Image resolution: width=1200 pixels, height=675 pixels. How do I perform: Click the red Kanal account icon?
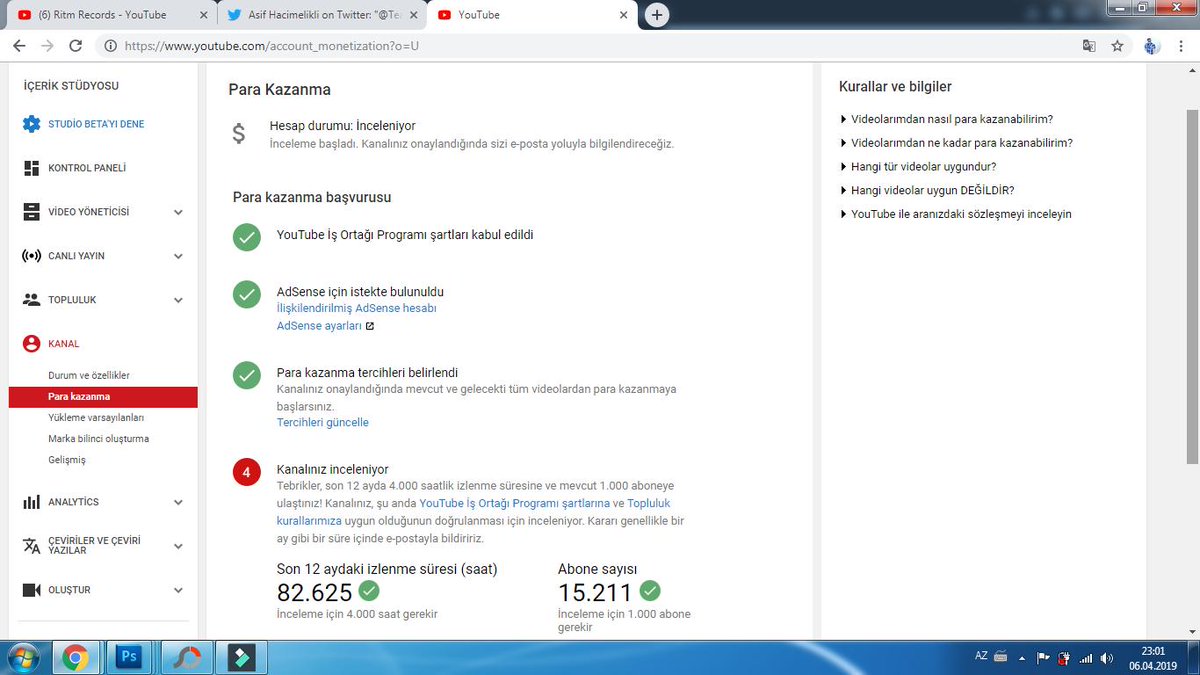tap(31, 344)
